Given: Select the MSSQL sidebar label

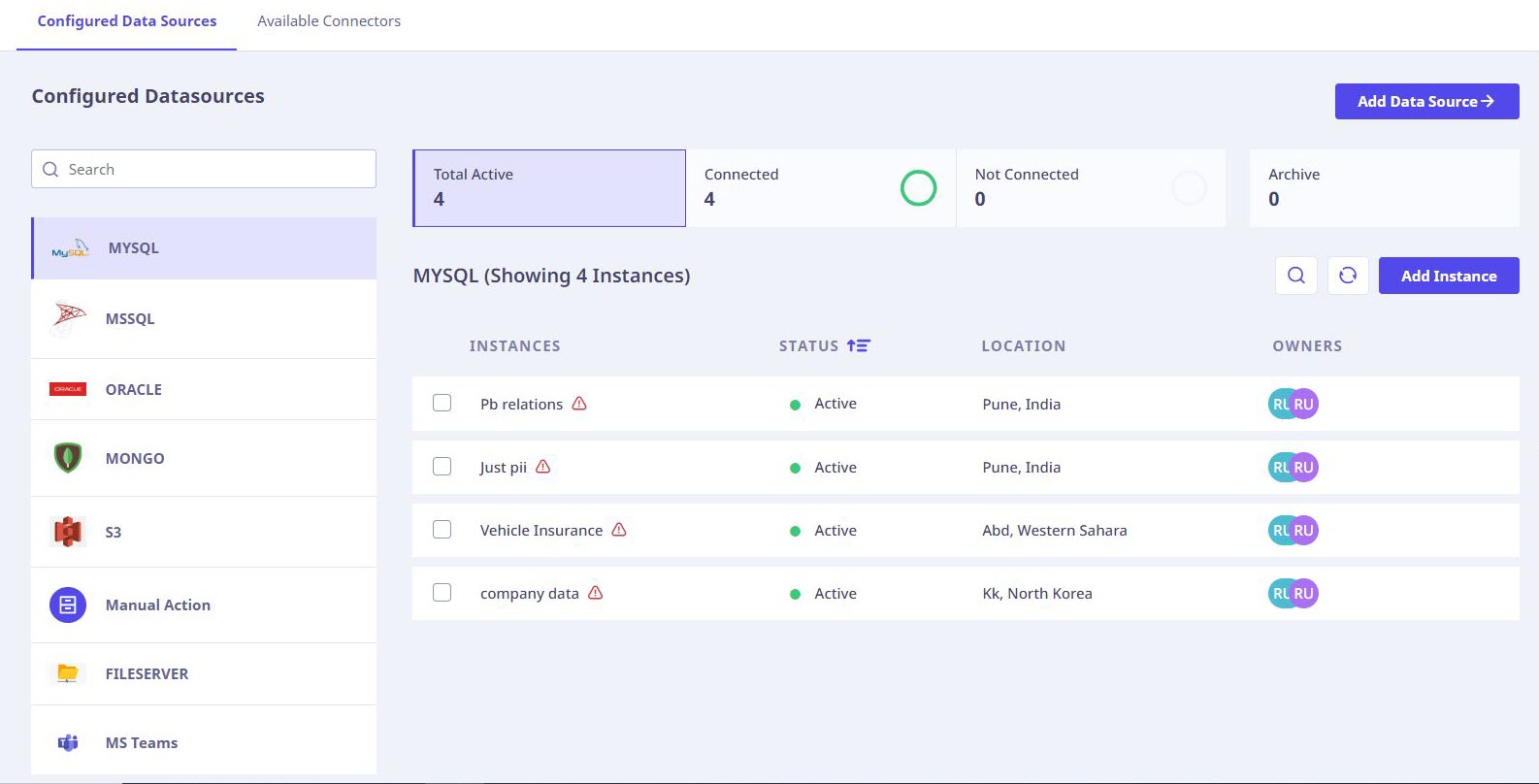Looking at the screenshot, I should pyautogui.click(x=130, y=318).
